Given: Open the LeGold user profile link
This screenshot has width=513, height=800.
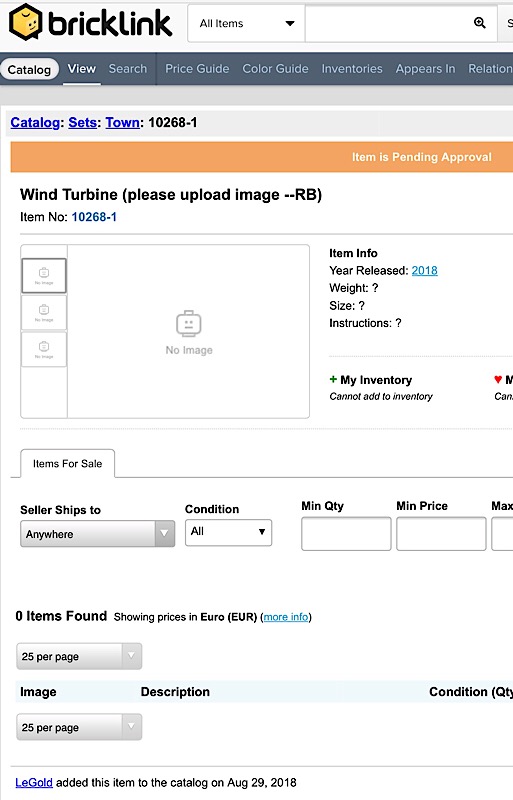Looking at the screenshot, I should click(34, 782).
